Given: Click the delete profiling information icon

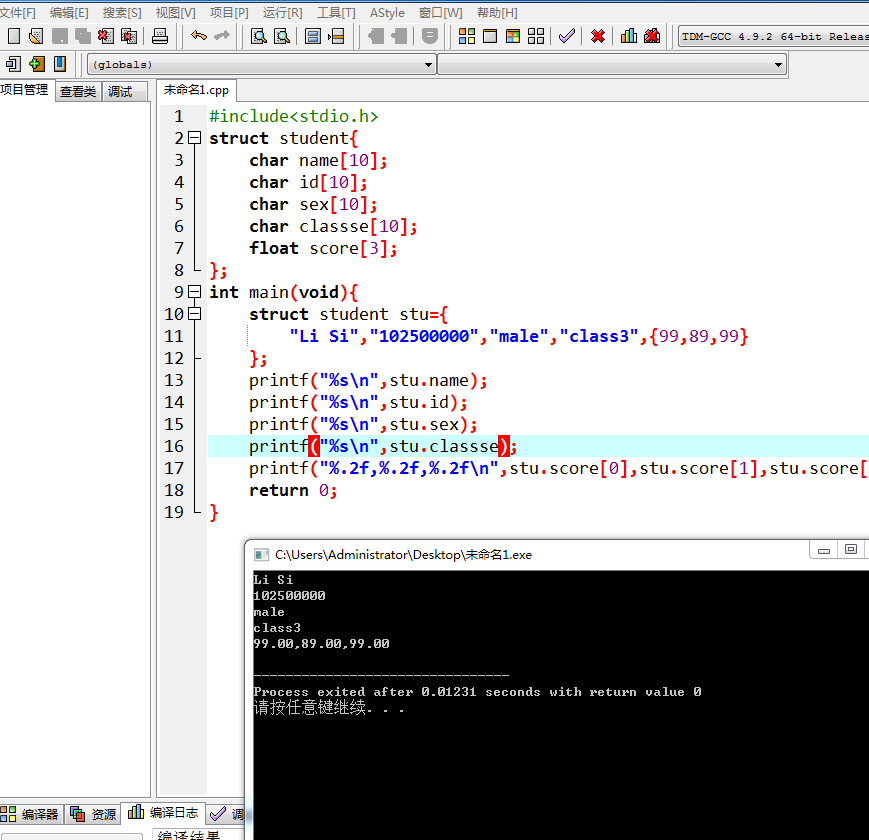Looking at the screenshot, I should point(652,37).
